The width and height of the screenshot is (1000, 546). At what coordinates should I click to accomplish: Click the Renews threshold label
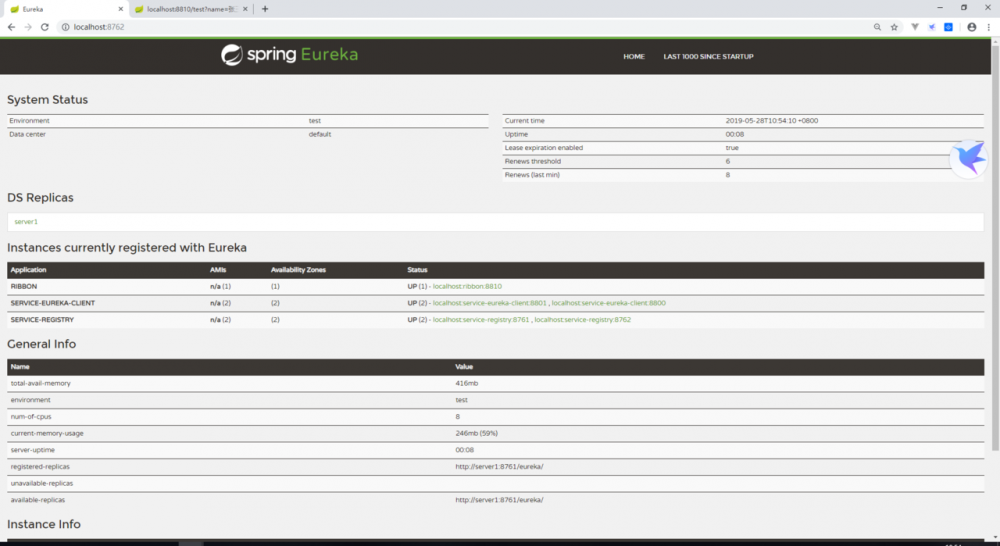533,161
